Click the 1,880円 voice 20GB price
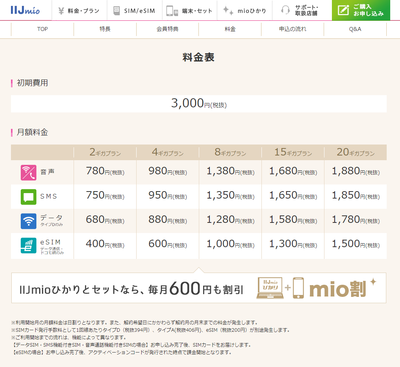Screen dimensions: 400x367 [356, 171]
